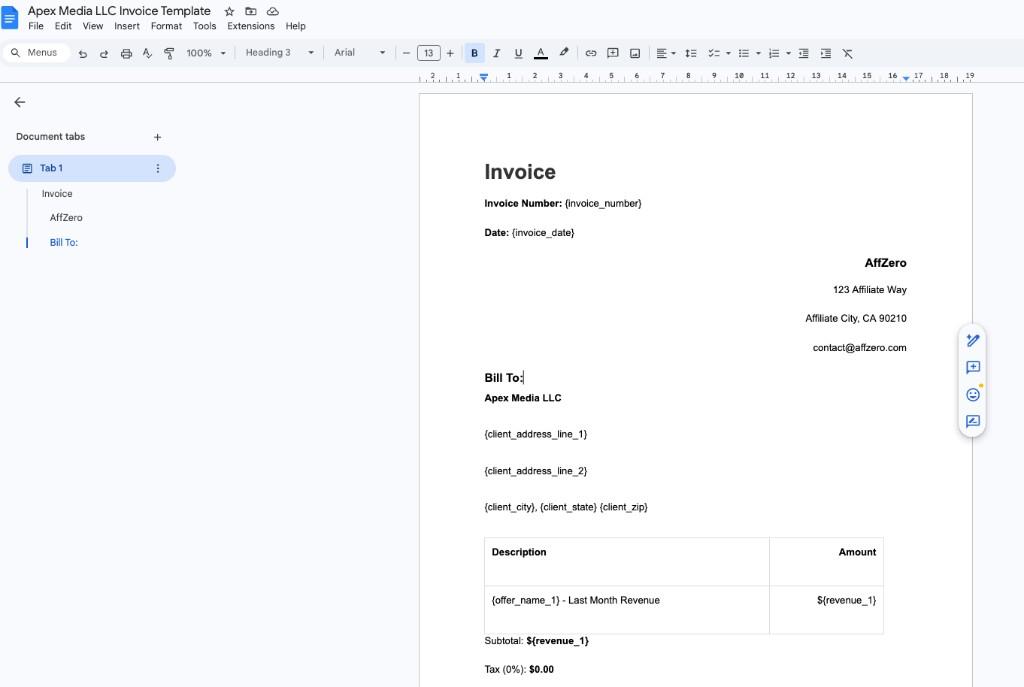The height and width of the screenshot is (687, 1024).
Task: Open the File menu
Action: pyautogui.click(x=36, y=26)
